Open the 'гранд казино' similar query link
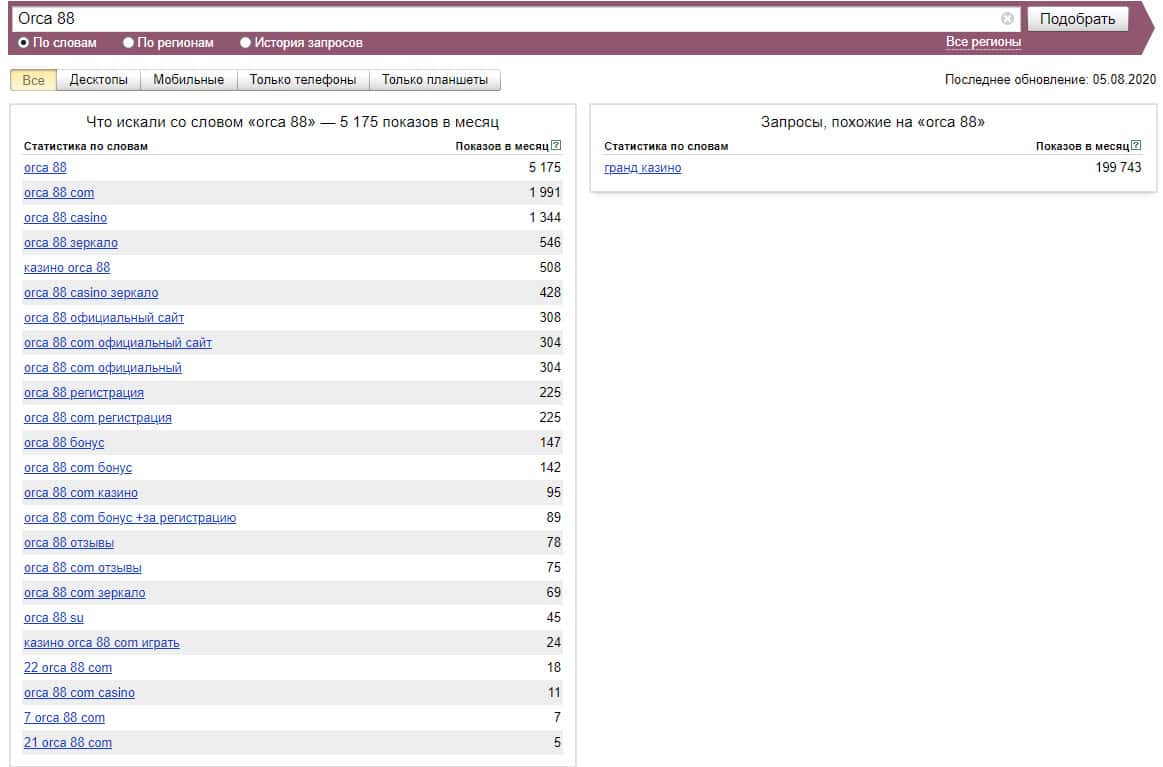The image size is (1163, 767). pos(642,168)
